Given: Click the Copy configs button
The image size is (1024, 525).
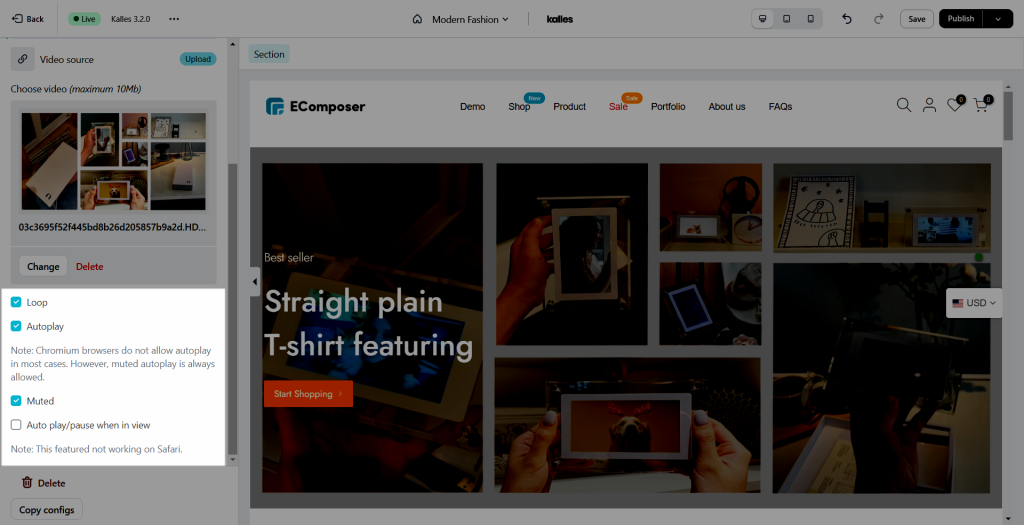Looking at the screenshot, I should click(x=46, y=510).
